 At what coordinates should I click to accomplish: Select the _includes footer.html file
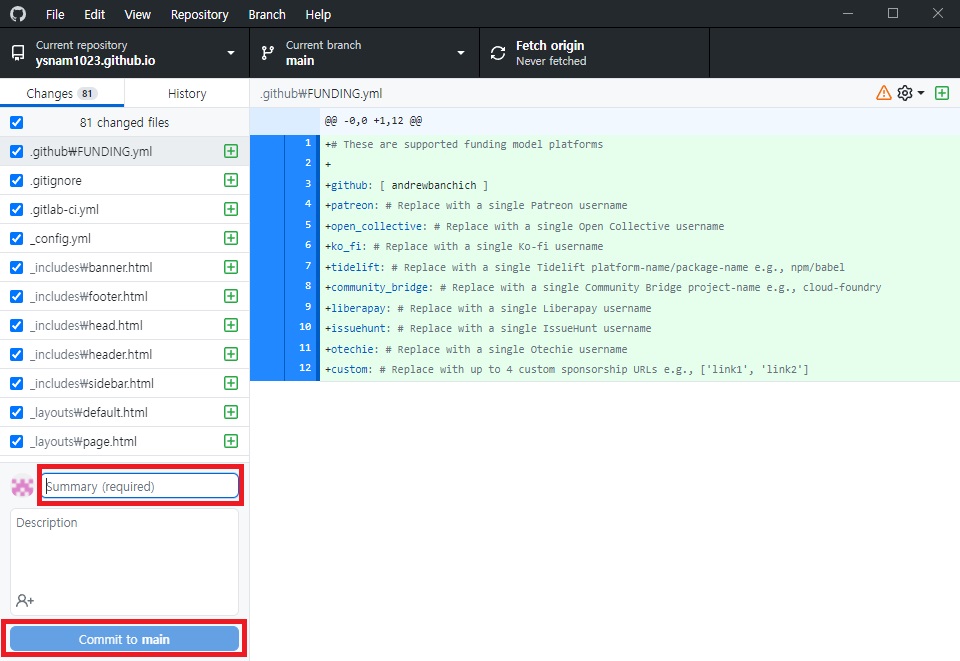(x=89, y=297)
